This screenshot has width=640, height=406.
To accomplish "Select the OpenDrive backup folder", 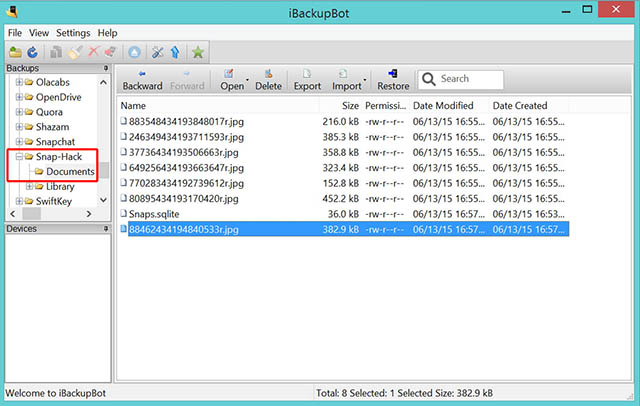I will click(x=58, y=97).
